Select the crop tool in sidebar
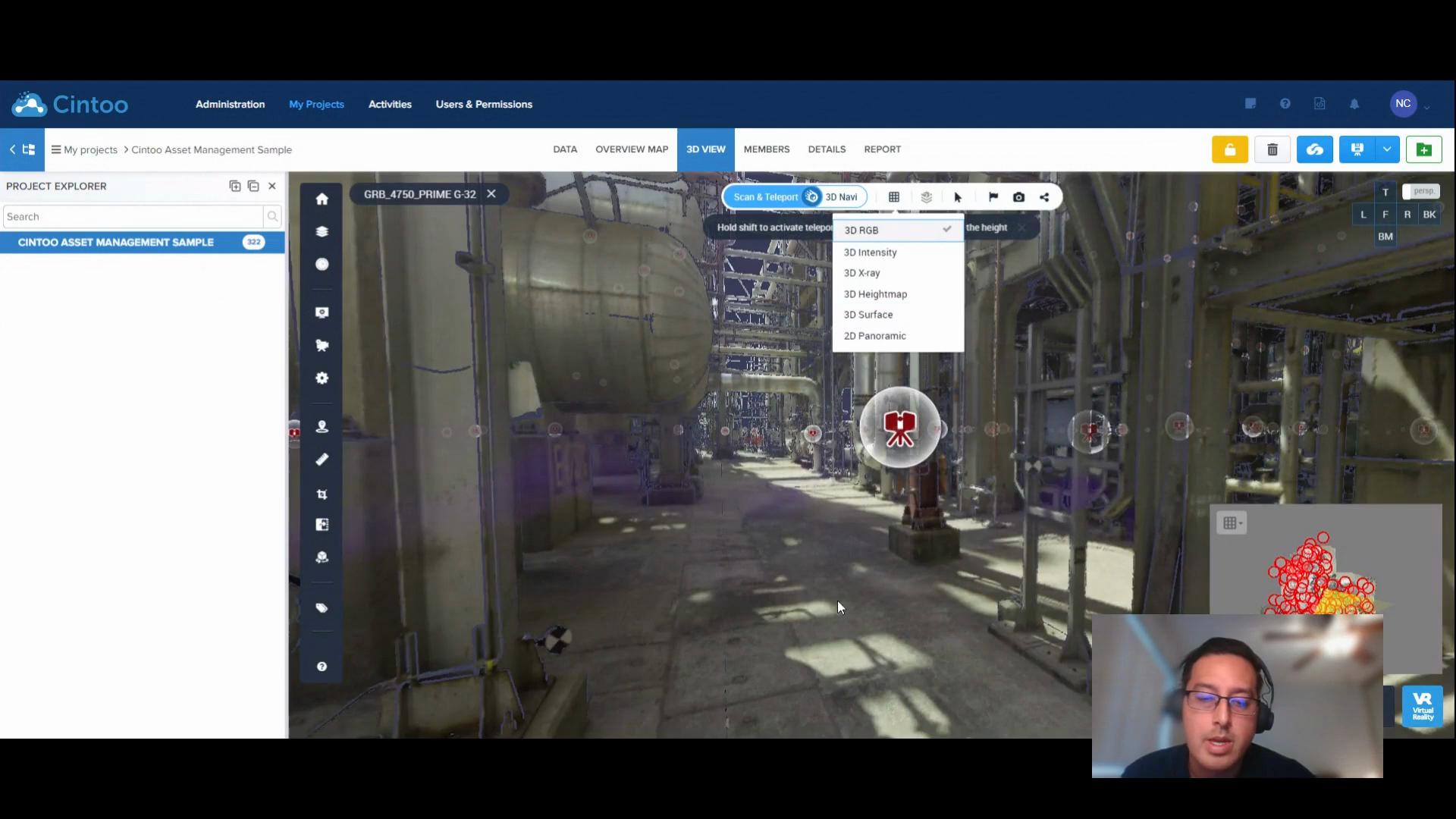 tap(322, 494)
